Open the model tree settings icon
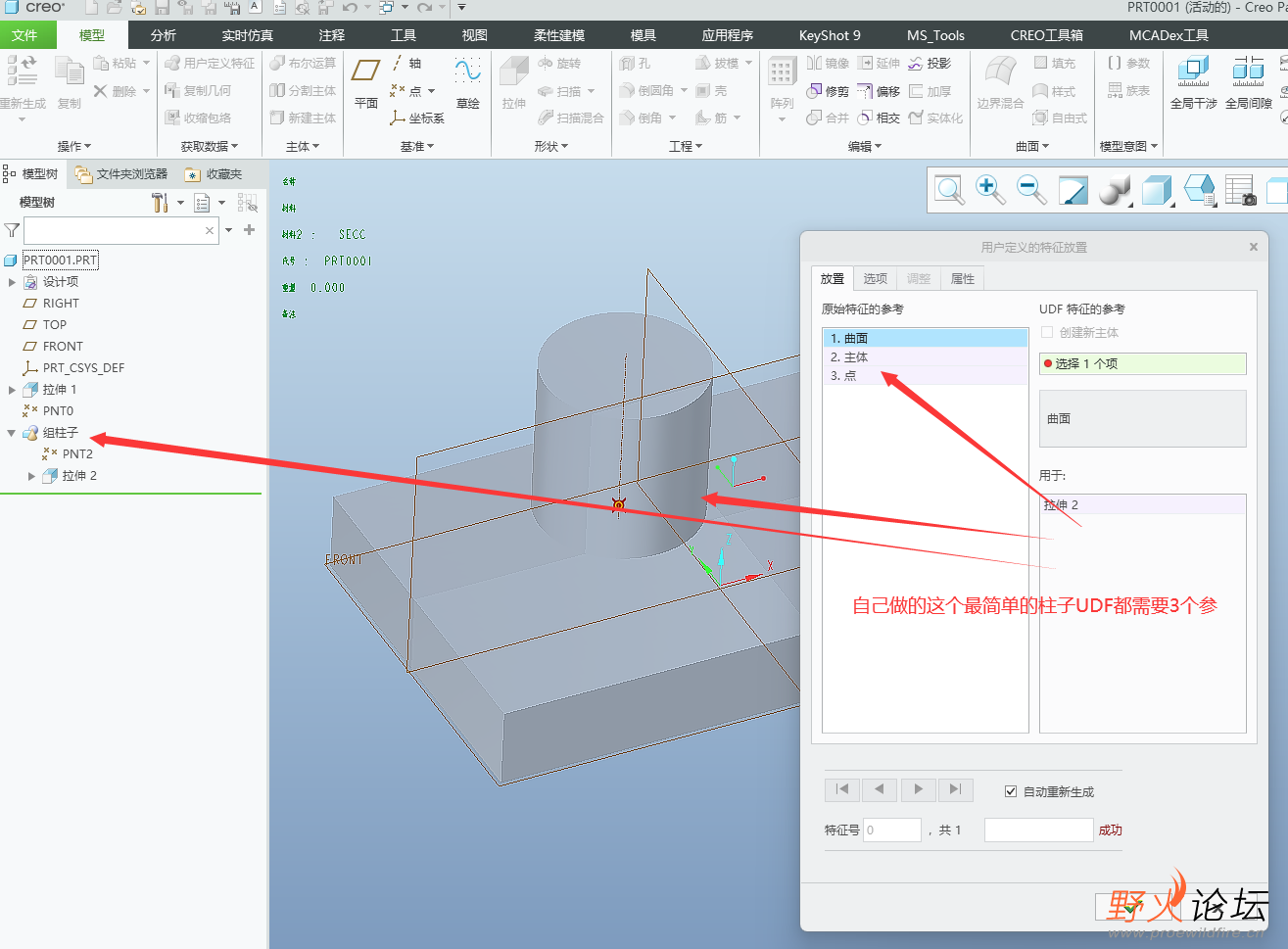Image resolution: width=1288 pixels, height=949 pixels. pyautogui.click(x=160, y=203)
